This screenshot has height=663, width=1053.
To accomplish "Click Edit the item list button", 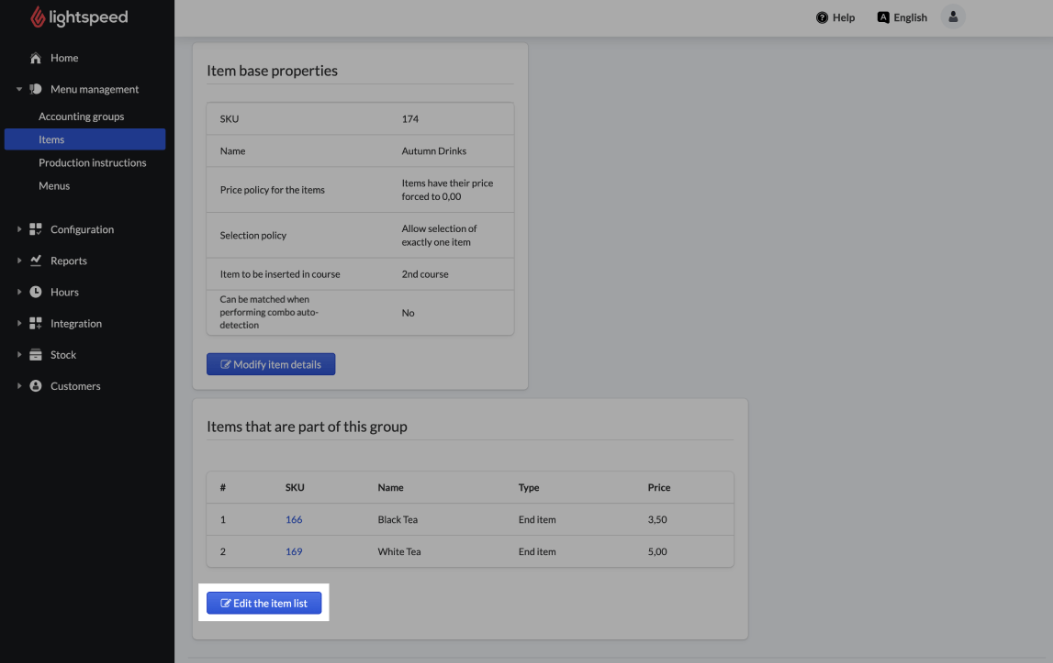I will tap(264, 604).
